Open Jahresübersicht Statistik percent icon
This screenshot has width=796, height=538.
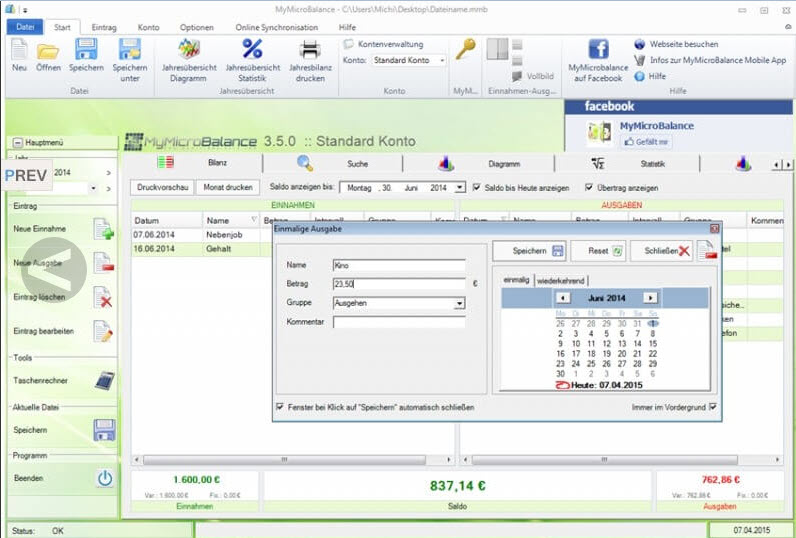[252, 49]
